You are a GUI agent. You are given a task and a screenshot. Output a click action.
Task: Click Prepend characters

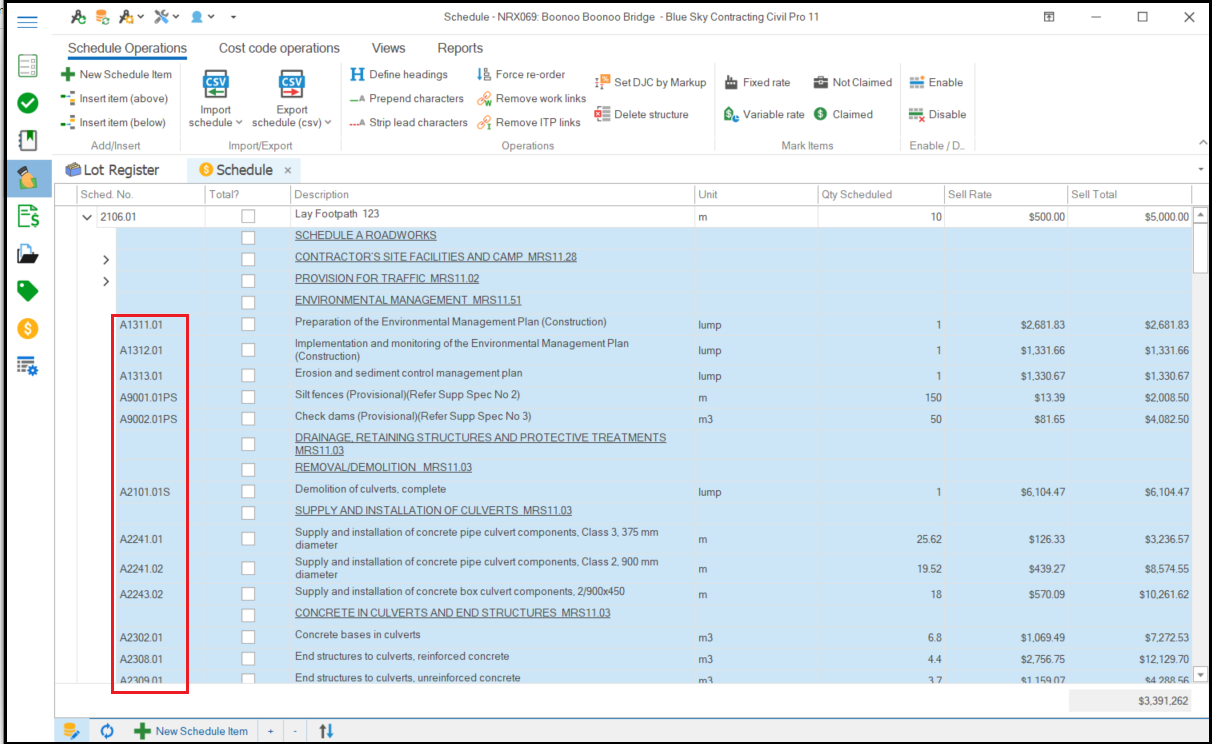click(407, 98)
